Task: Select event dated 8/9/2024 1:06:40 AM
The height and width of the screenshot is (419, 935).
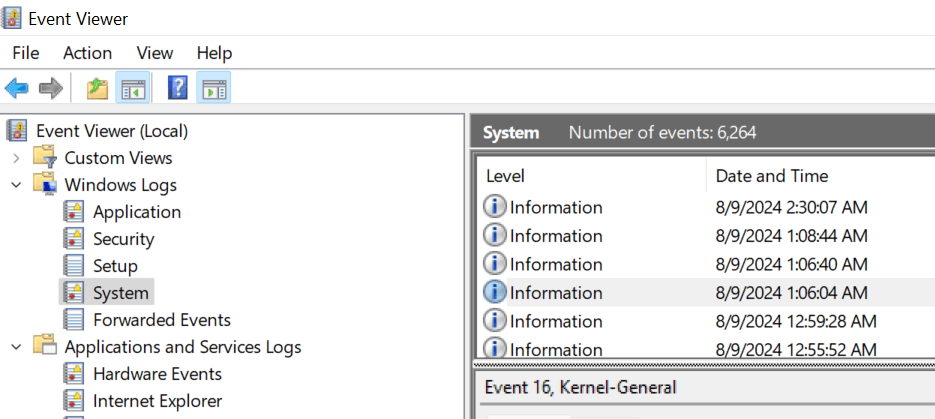Action: point(791,264)
